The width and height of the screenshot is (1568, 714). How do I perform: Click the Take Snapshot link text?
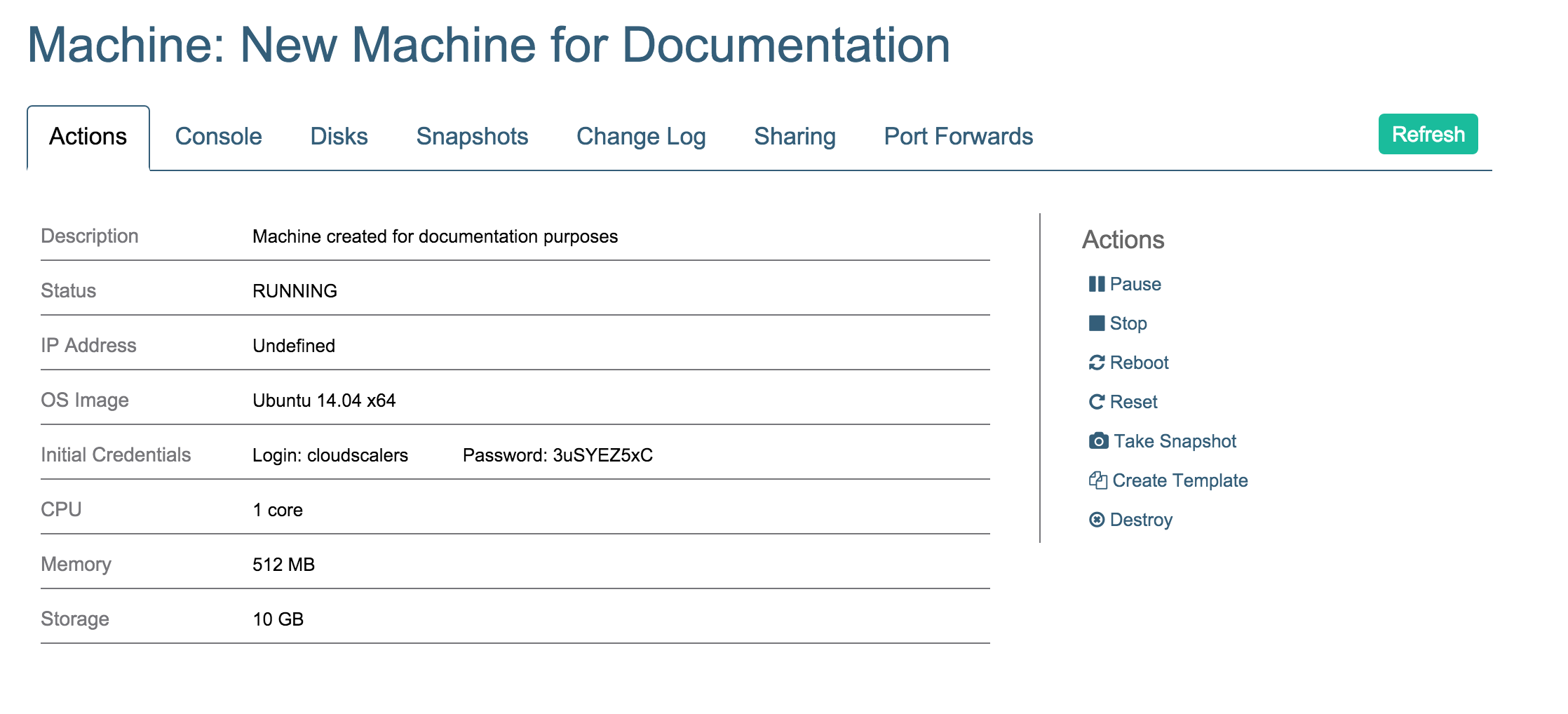pos(1175,441)
